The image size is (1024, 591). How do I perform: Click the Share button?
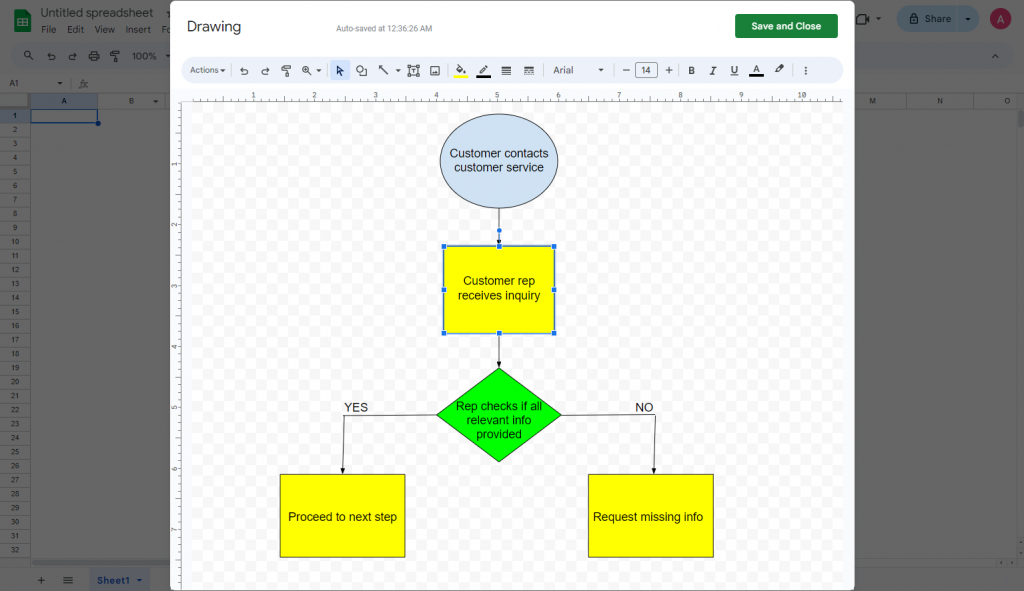tap(930, 19)
